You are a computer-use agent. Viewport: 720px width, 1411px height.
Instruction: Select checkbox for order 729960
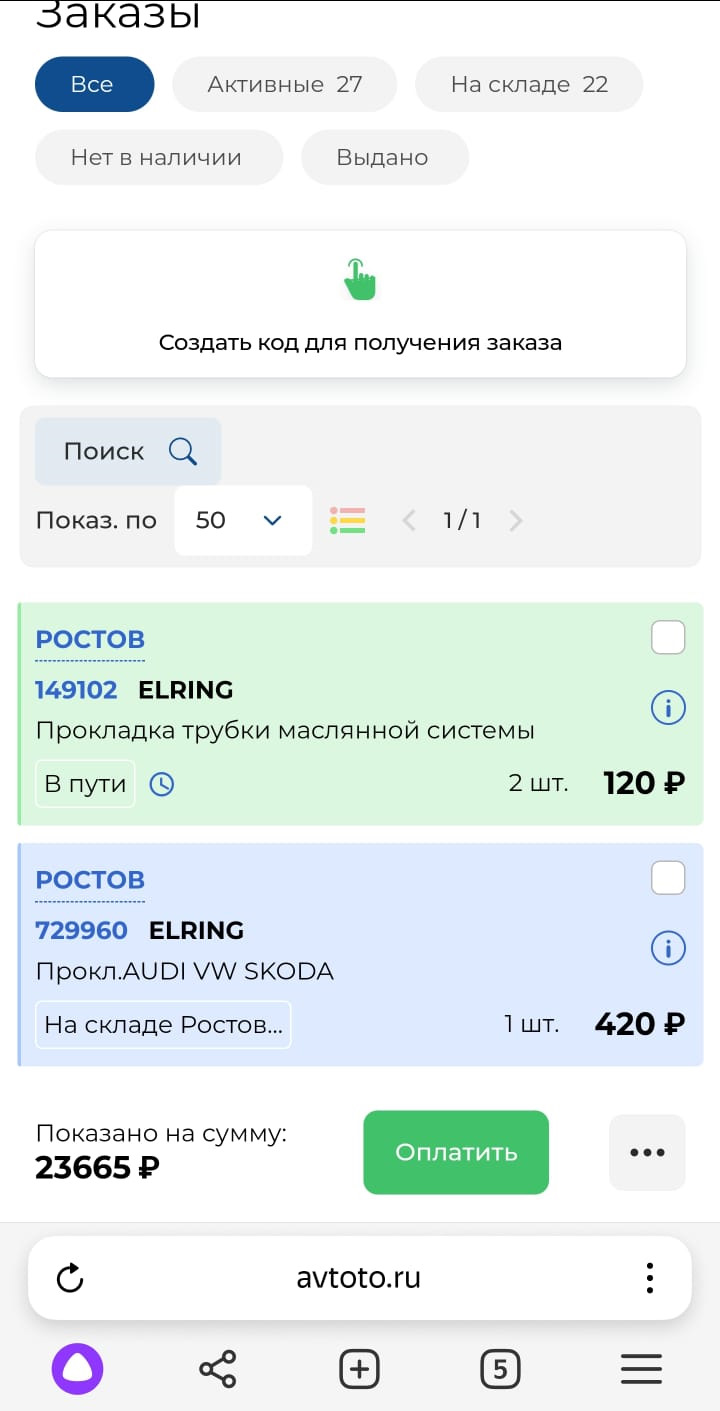668,878
